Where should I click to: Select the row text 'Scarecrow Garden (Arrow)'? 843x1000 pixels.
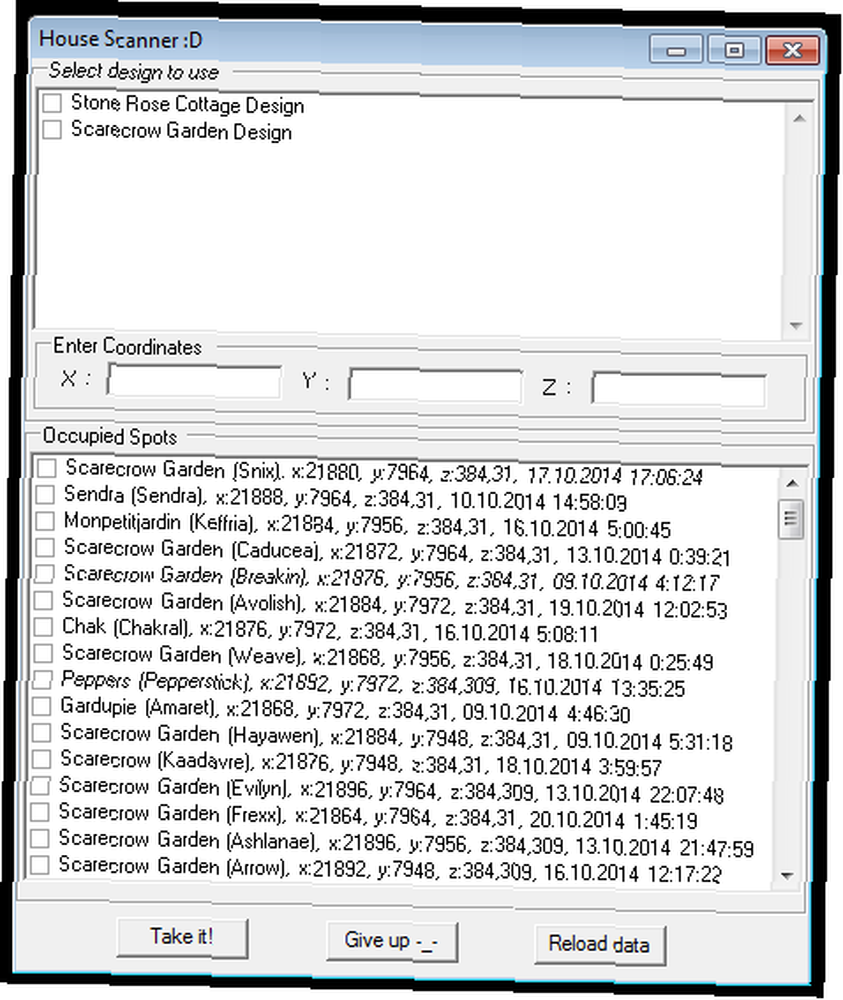(x=174, y=865)
